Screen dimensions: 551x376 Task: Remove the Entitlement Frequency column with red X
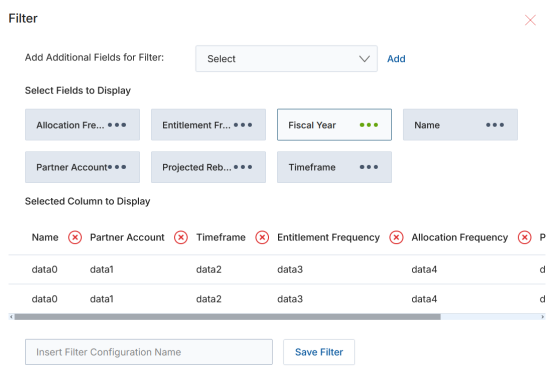click(396, 238)
